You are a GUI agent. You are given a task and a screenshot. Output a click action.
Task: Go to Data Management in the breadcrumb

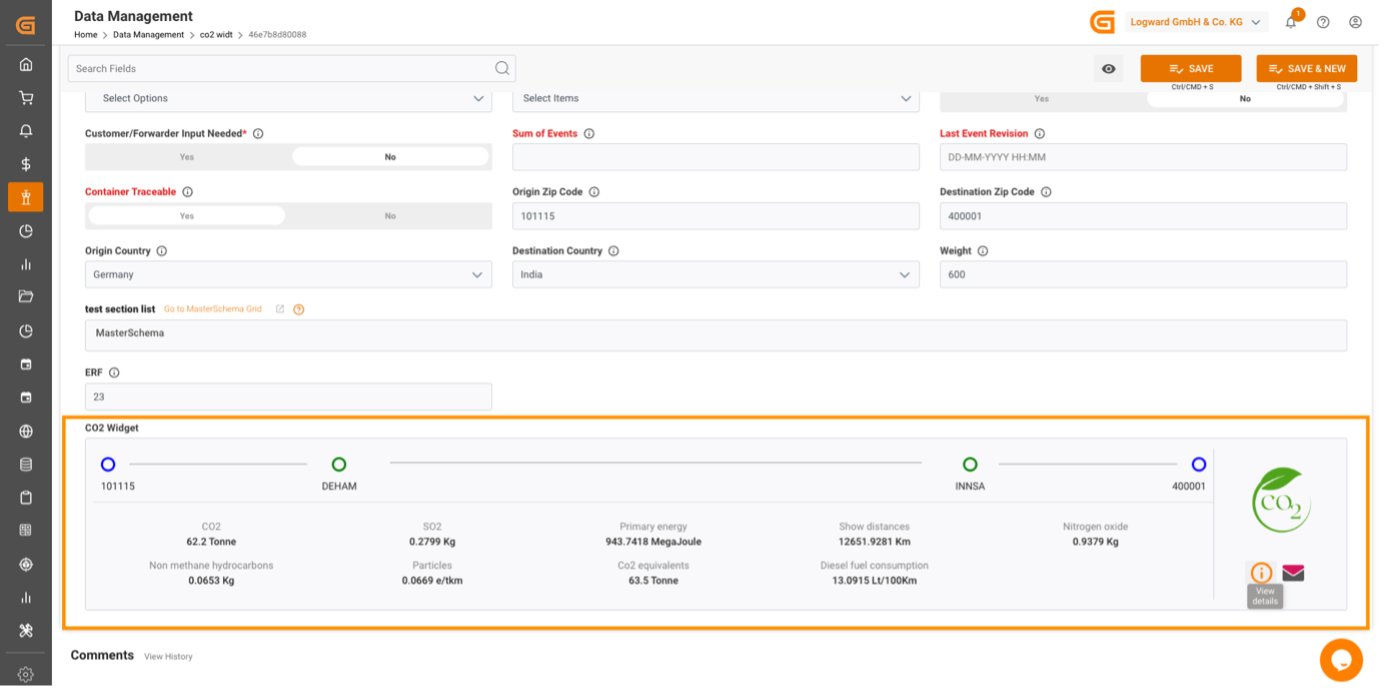[x=148, y=35]
